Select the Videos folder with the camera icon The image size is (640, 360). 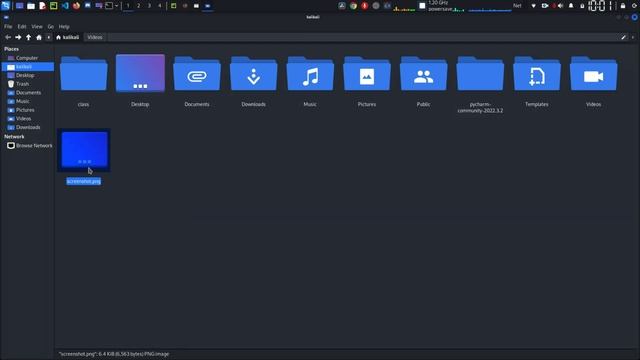(593, 73)
